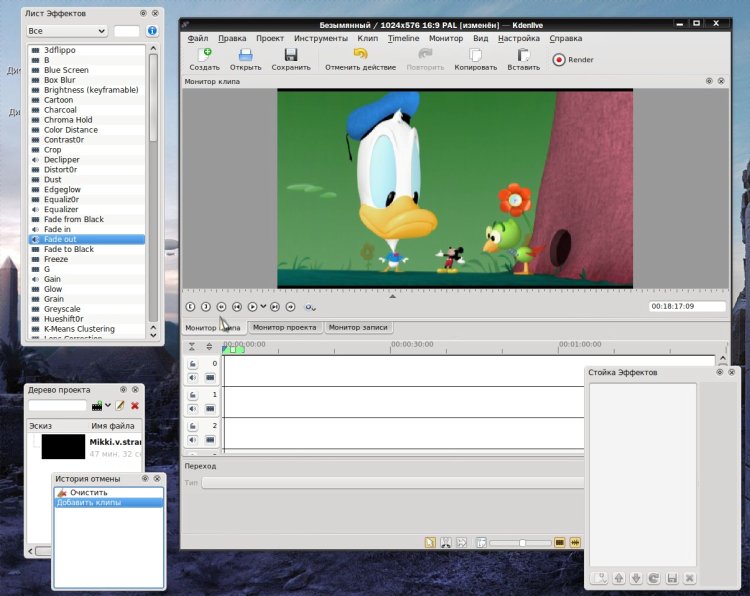Image resolution: width=750 pixels, height=596 pixels.
Task: Lock timeline track 0
Action: pos(193,364)
